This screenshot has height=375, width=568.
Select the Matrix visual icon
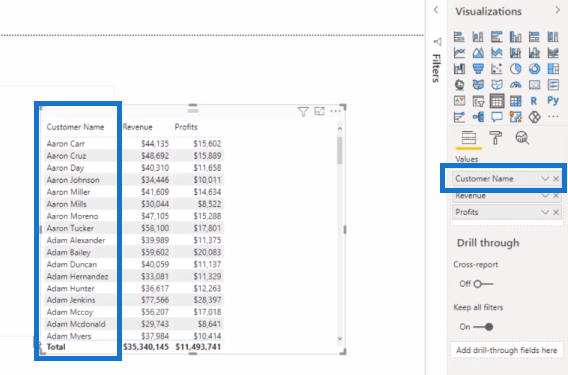click(515, 101)
